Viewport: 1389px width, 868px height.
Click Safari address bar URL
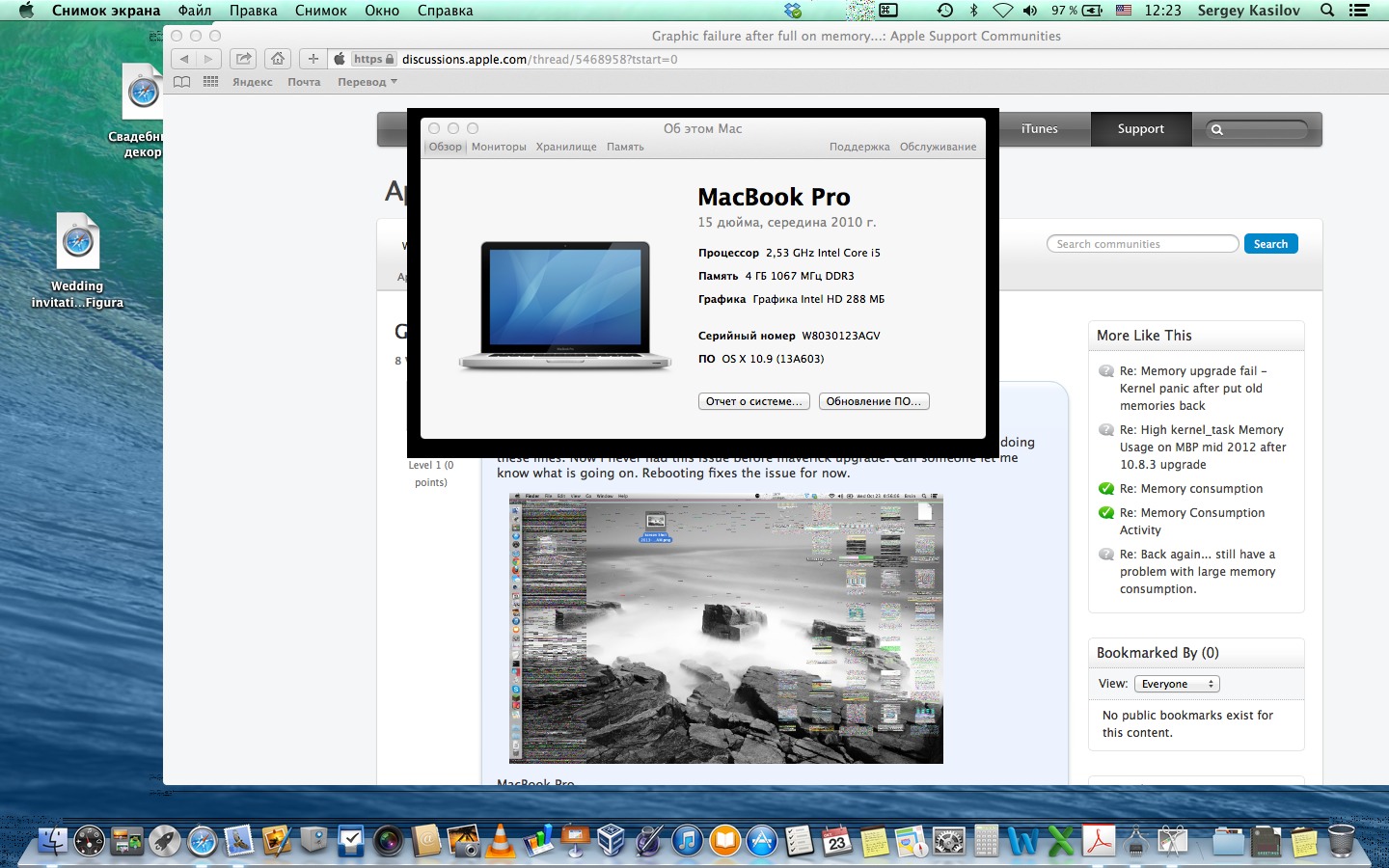[539, 59]
